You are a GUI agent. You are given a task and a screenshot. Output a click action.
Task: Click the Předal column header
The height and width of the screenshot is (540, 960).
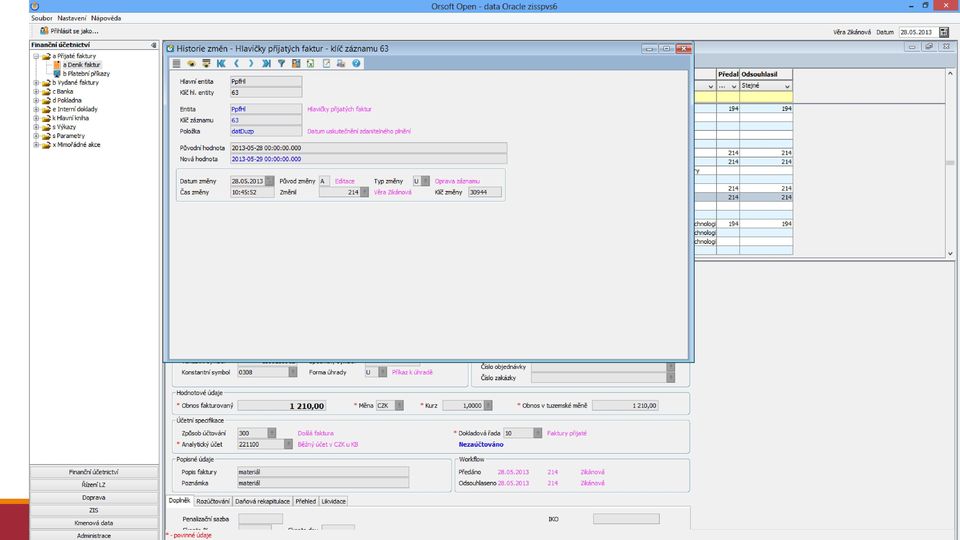(x=728, y=74)
